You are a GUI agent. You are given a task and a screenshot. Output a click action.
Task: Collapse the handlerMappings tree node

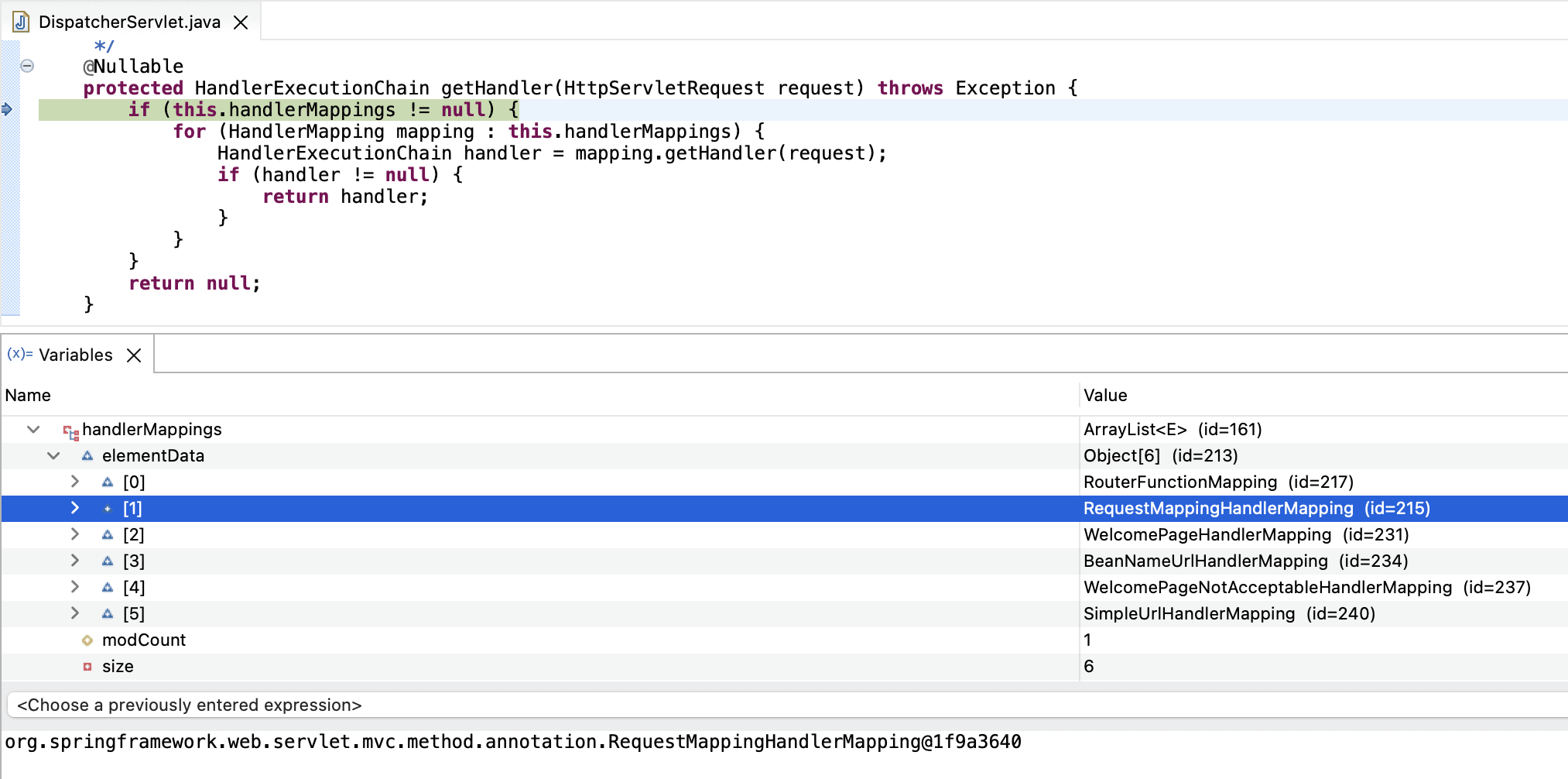[x=33, y=429]
